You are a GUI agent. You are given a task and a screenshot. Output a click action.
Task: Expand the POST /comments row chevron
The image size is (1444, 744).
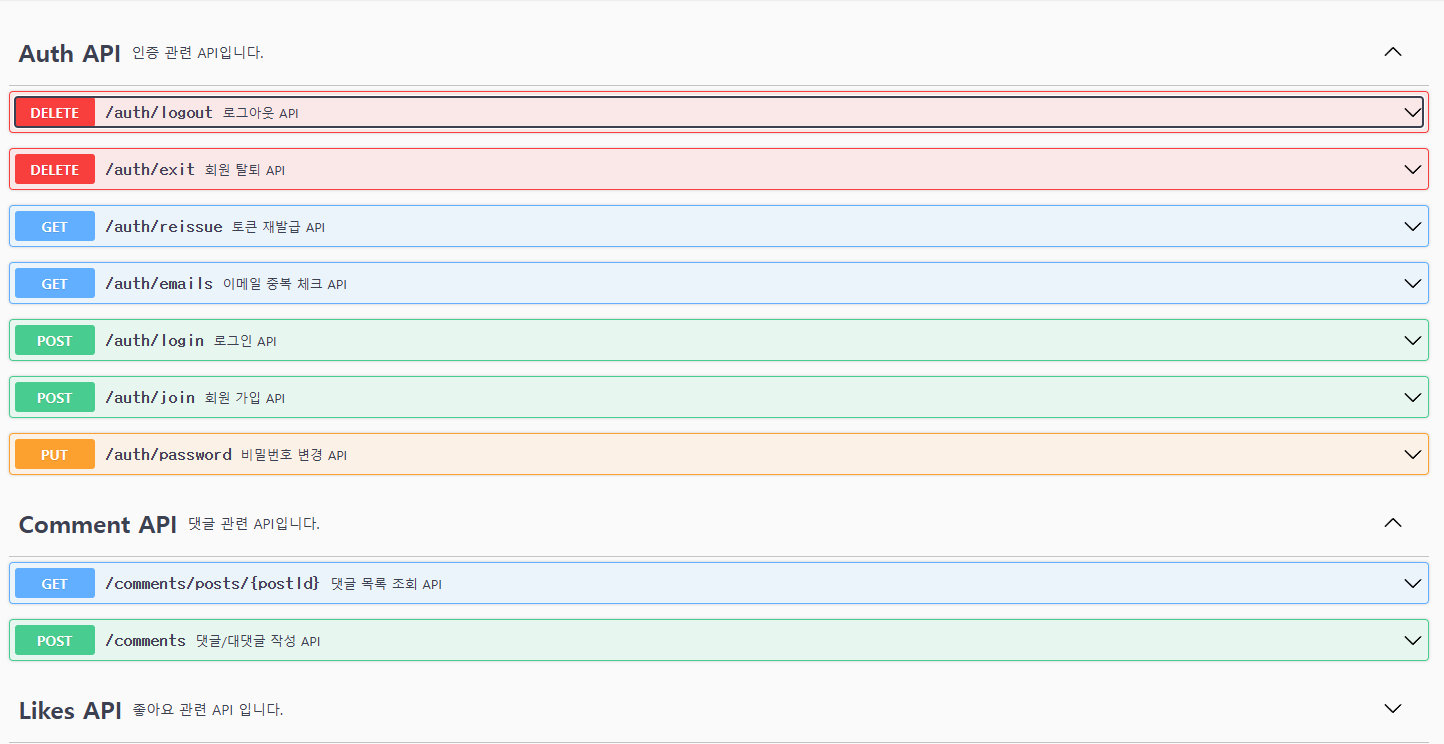tap(1412, 641)
